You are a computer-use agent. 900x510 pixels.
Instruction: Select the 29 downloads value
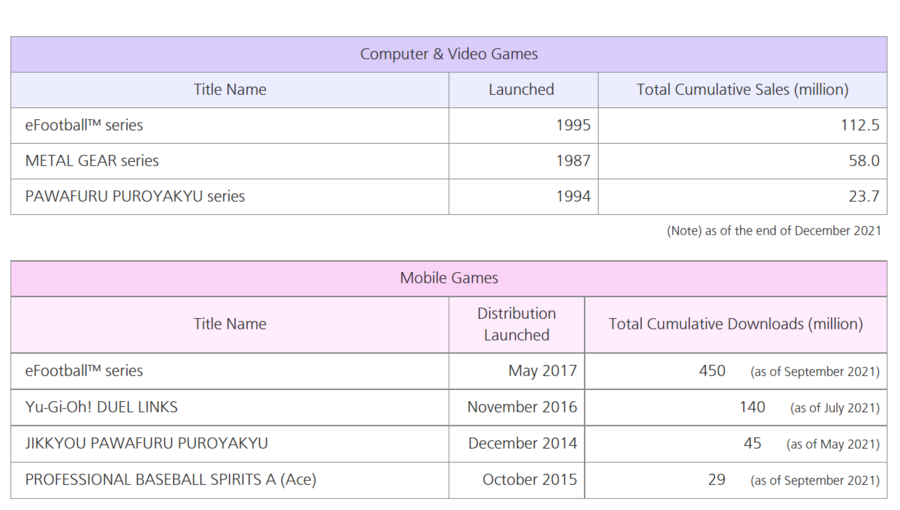click(x=716, y=480)
